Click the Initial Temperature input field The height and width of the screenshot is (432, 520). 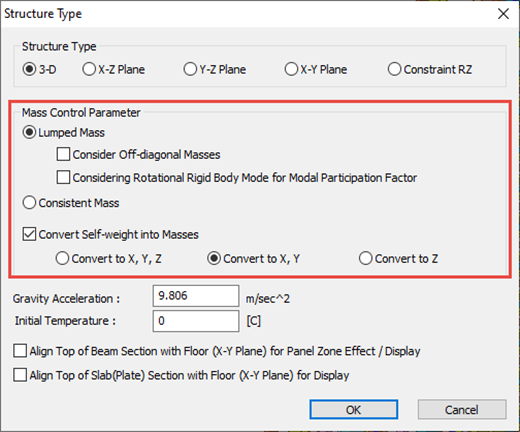click(196, 321)
